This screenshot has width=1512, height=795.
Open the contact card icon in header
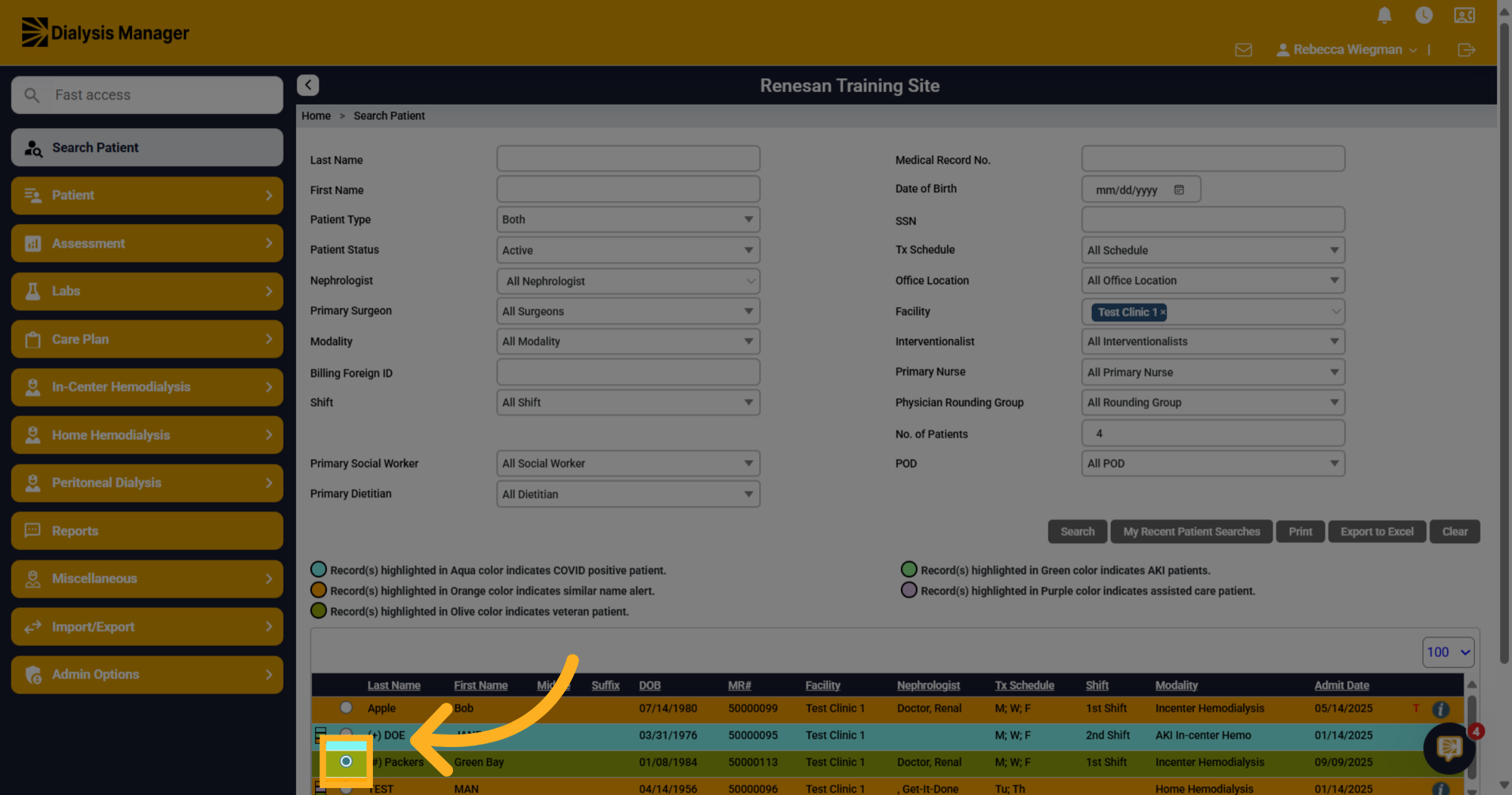click(x=1464, y=14)
